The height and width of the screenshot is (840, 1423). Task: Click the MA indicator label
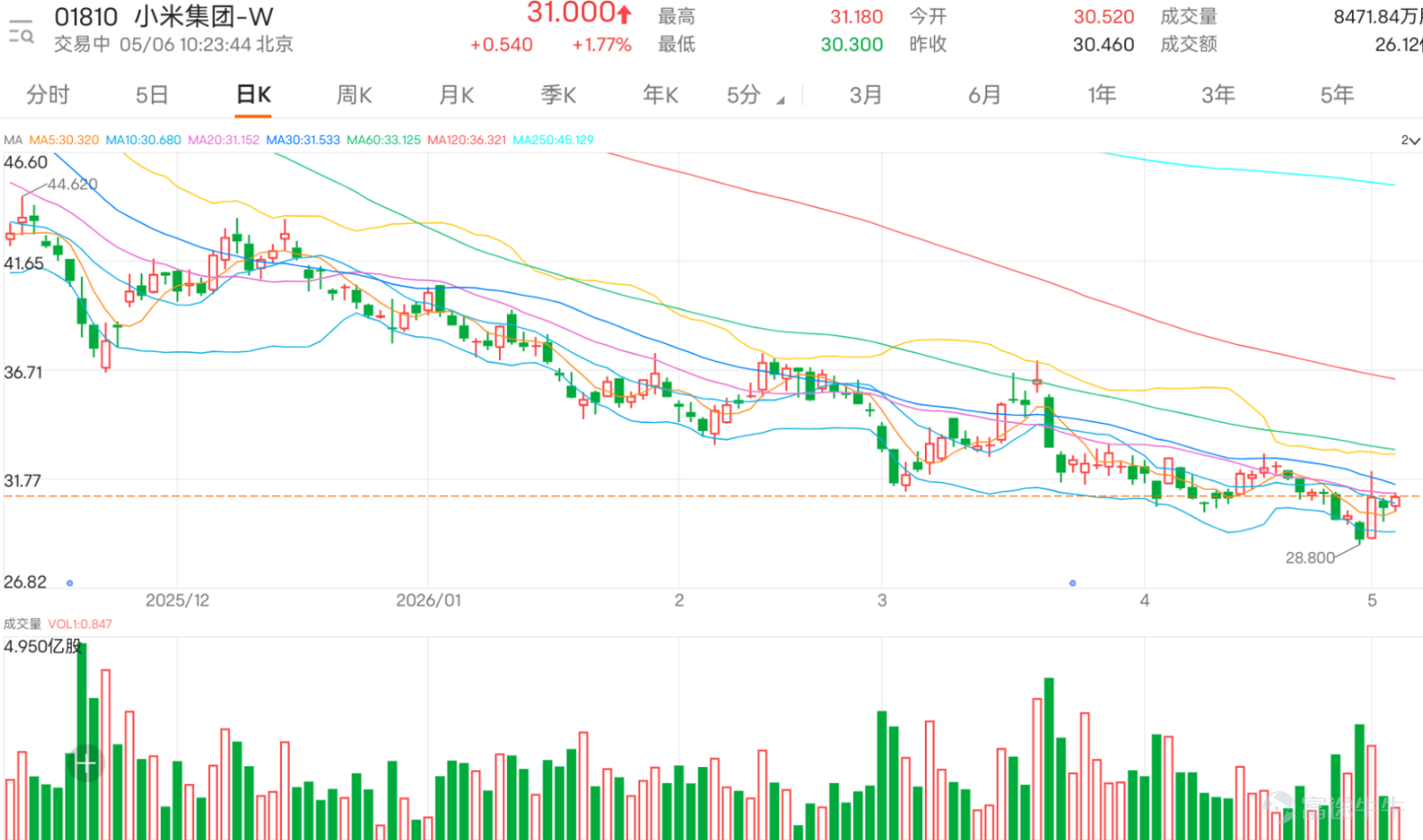(x=12, y=140)
